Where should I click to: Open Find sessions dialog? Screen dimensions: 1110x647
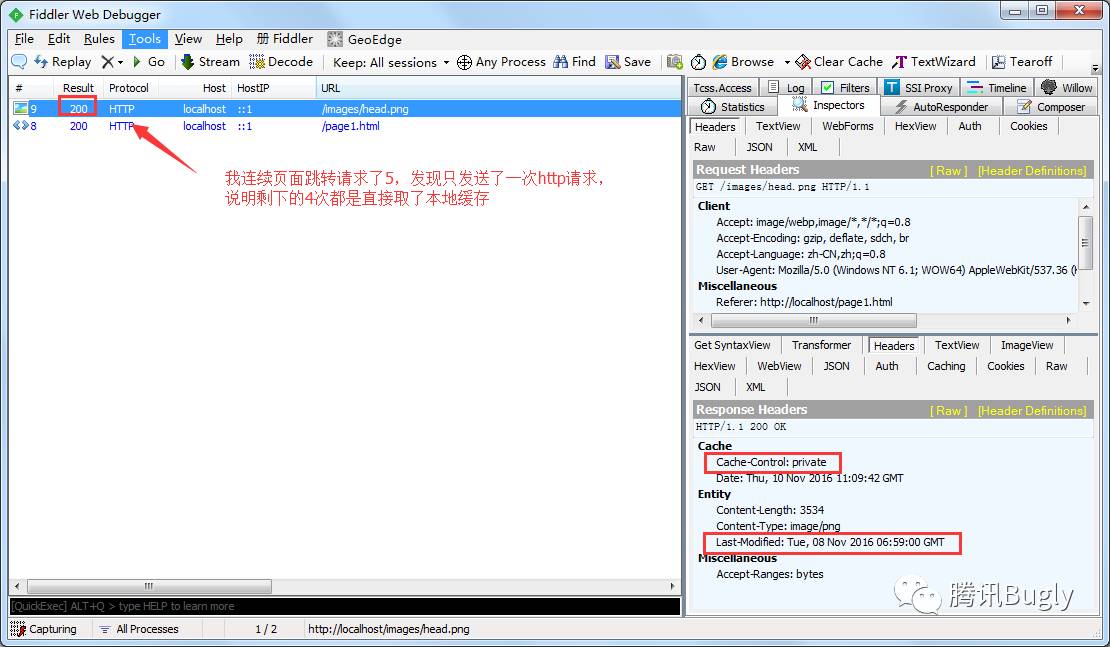(x=575, y=62)
